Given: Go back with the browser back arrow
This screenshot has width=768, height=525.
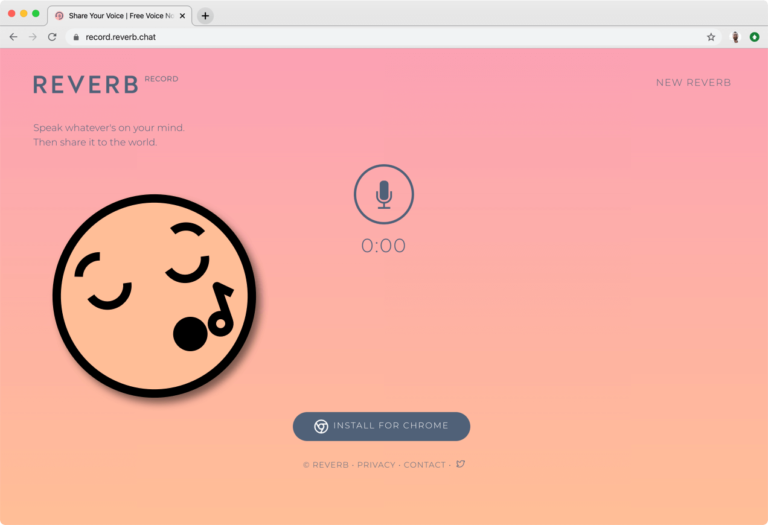Looking at the screenshot, I should click(x=13, y=37).
